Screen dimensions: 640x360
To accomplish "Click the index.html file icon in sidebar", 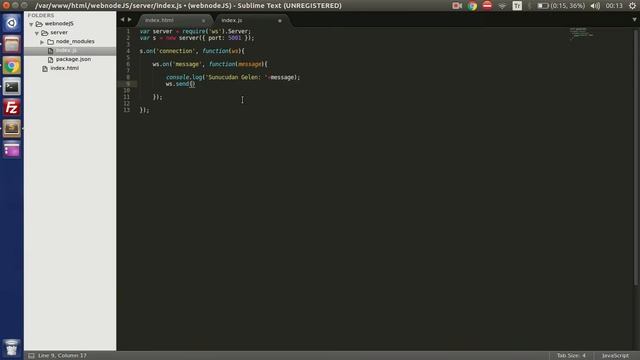I will [45, 69].
